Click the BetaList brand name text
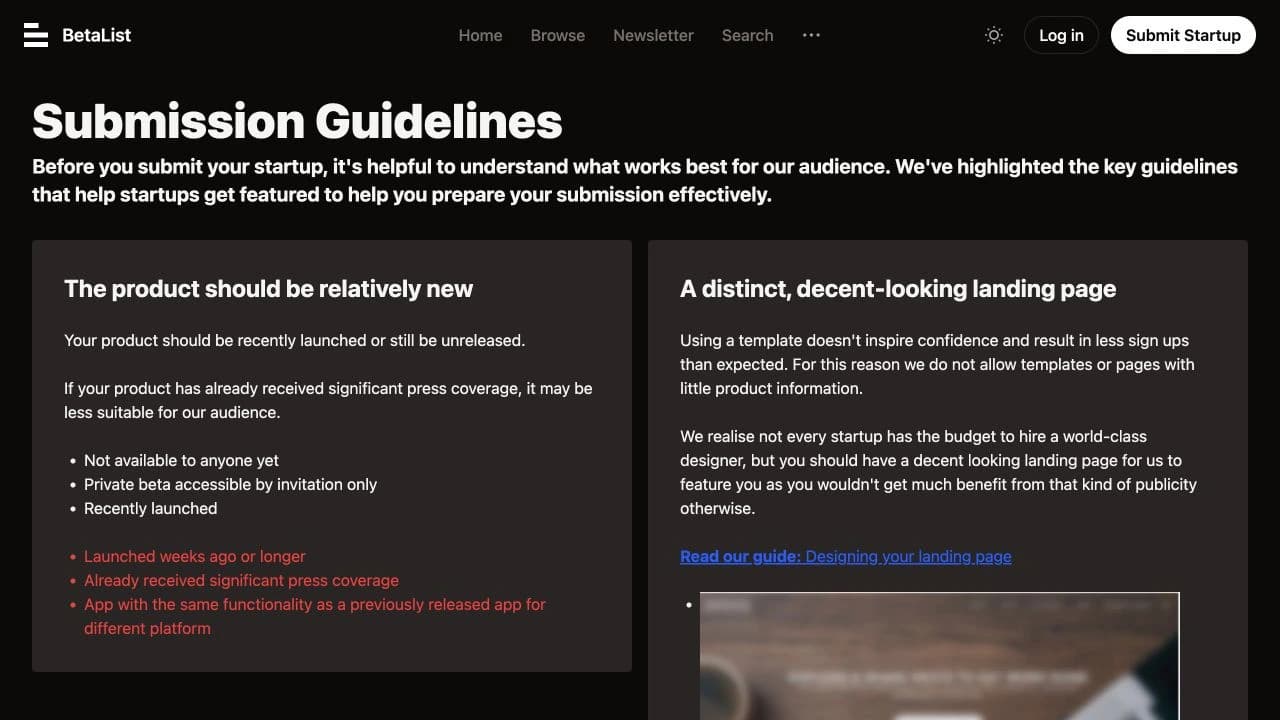The image size is (1280, 720). [96, 35]
